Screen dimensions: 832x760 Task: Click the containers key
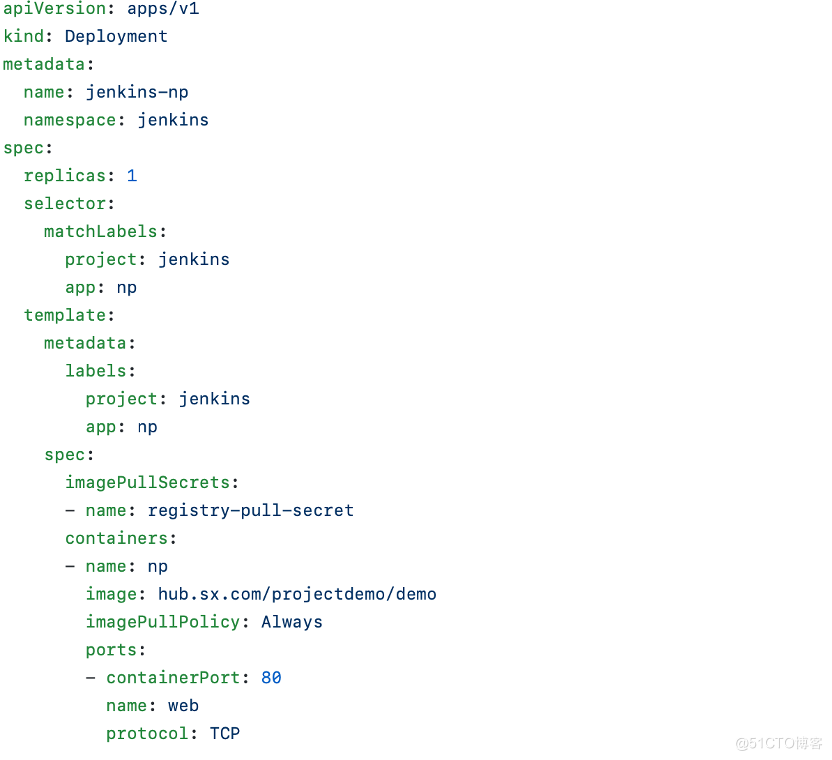point(116,538)
